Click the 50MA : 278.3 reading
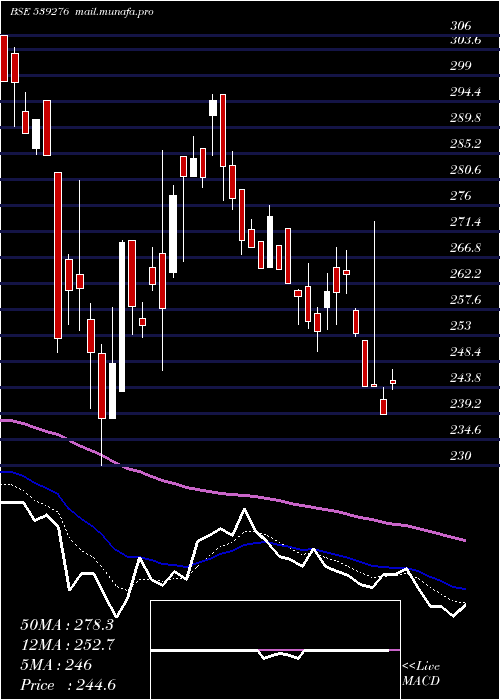The image size is (500, 700). click(67, 625)
